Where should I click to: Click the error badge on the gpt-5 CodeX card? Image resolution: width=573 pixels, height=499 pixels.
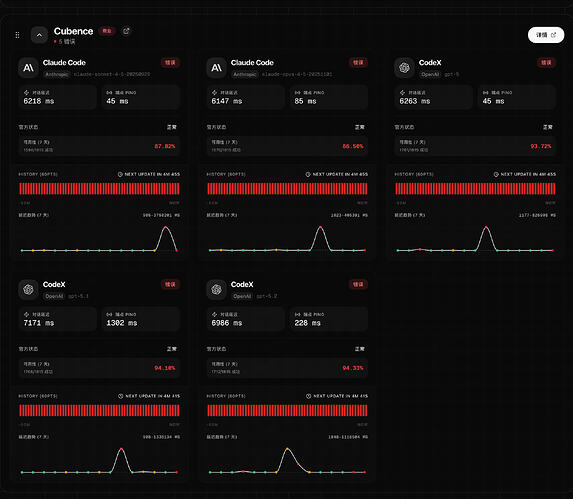546,63
